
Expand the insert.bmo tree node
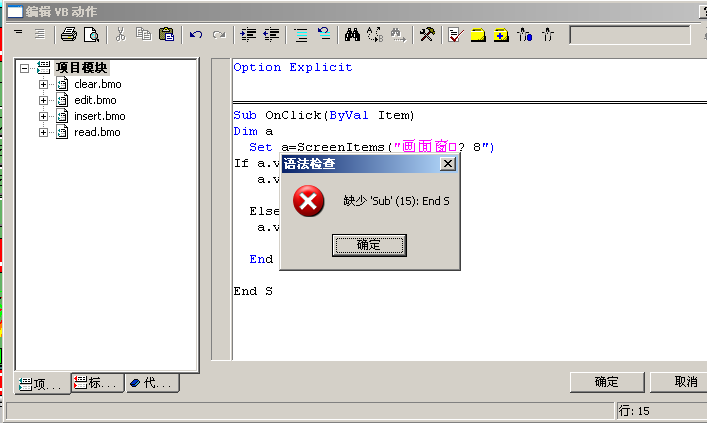click(43, 116)
